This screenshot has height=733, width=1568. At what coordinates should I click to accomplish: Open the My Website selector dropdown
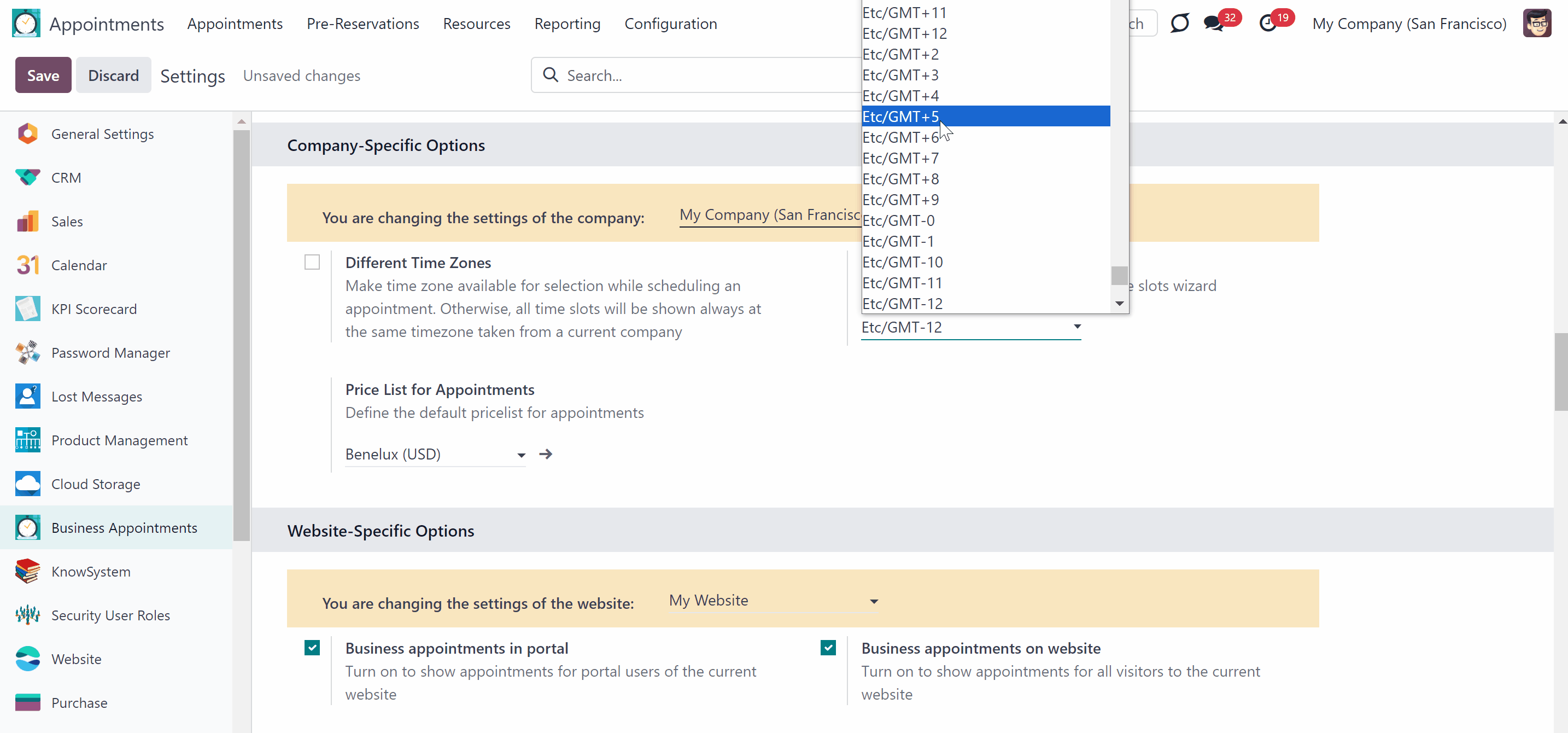click(774, 601)
